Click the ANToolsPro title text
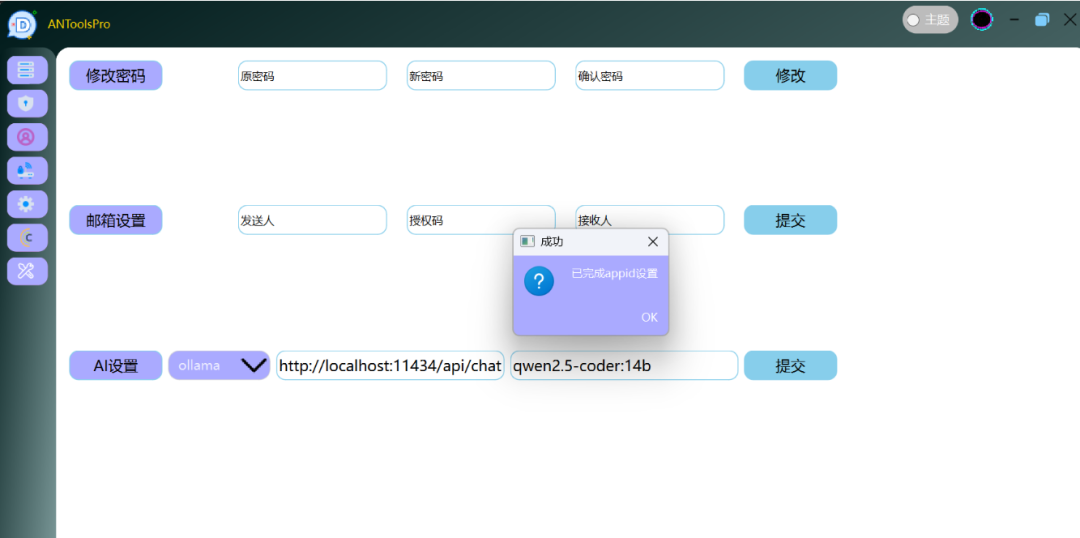The width and height of the screenshot is (1080, 538). click(x=79, y=24)
